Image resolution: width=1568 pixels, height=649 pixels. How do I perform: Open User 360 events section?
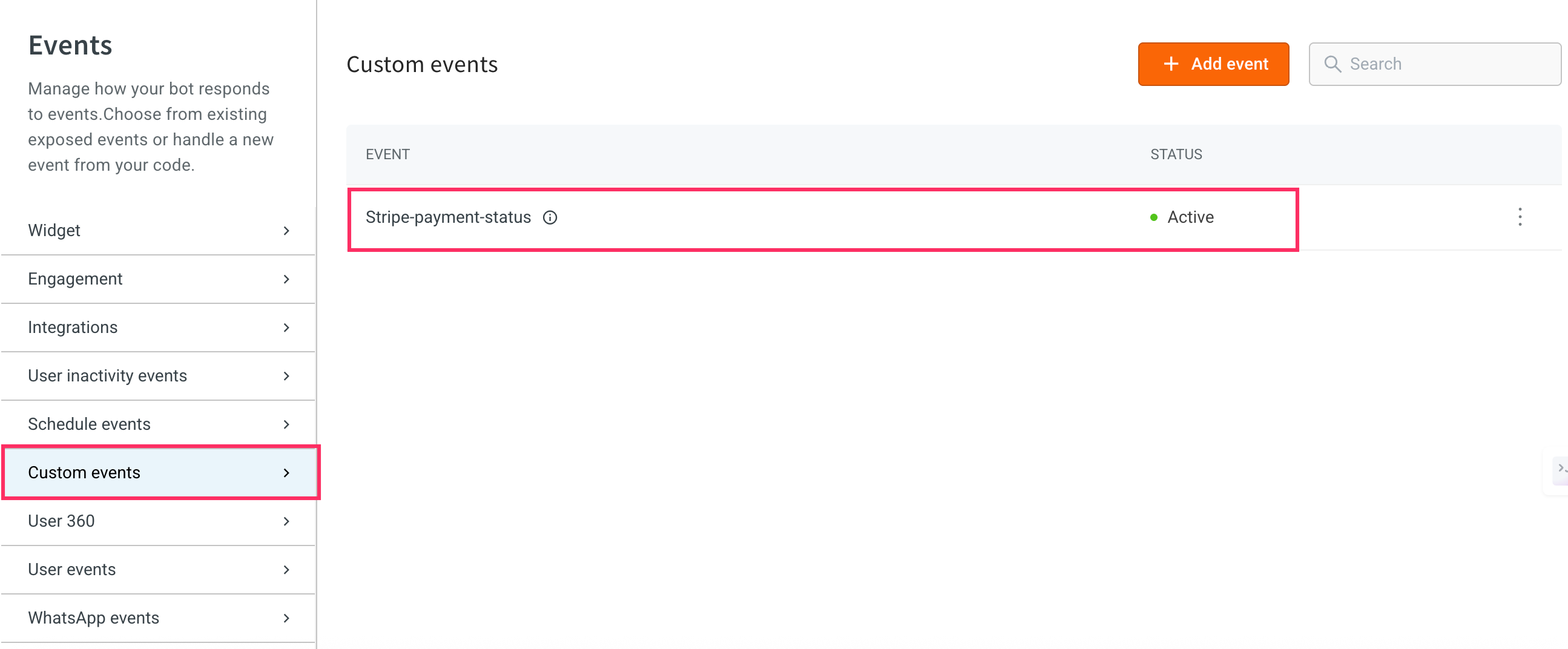[x=62, y=521]
